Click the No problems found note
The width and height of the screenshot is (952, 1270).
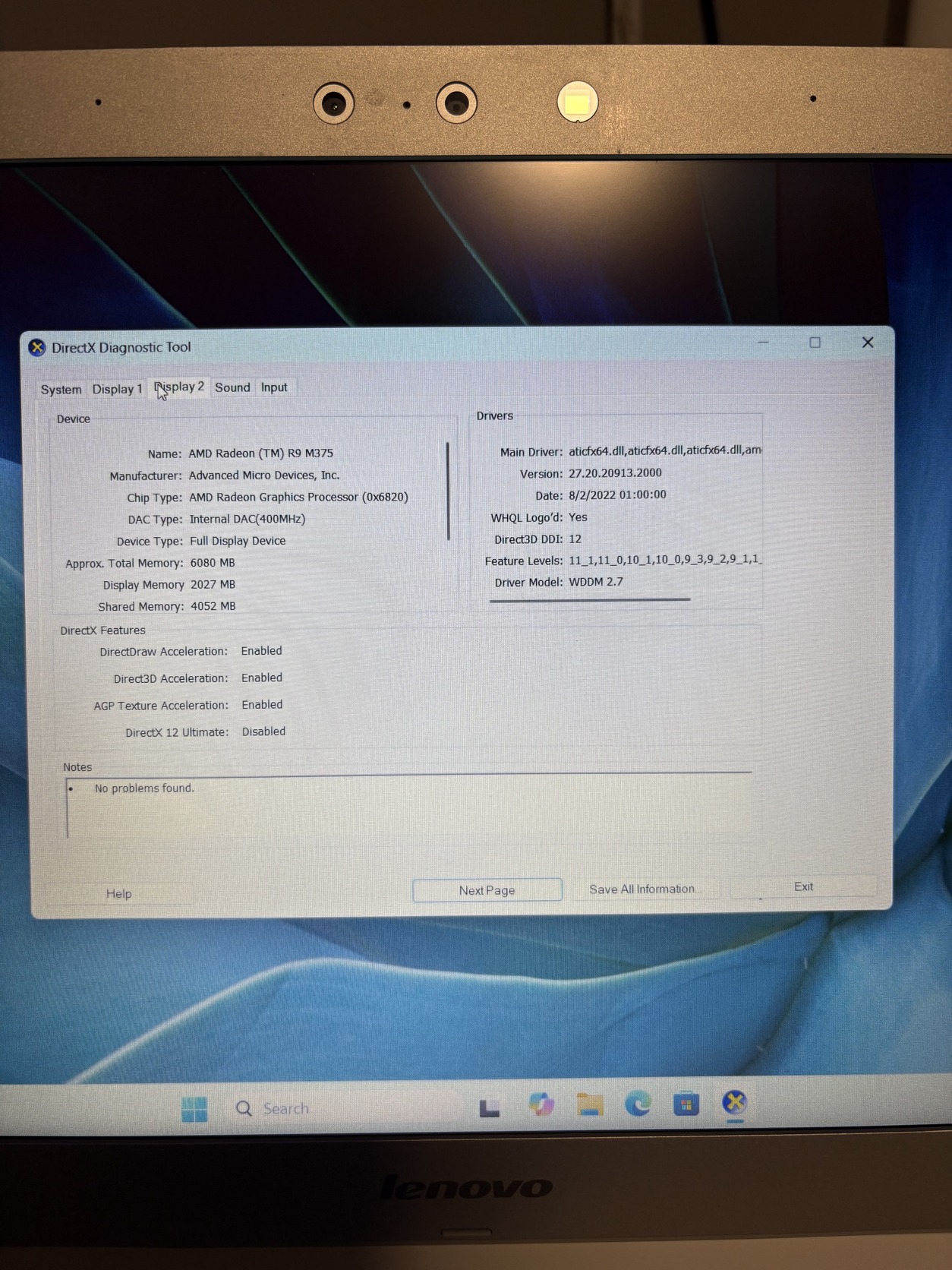click(x=144, y=788)
